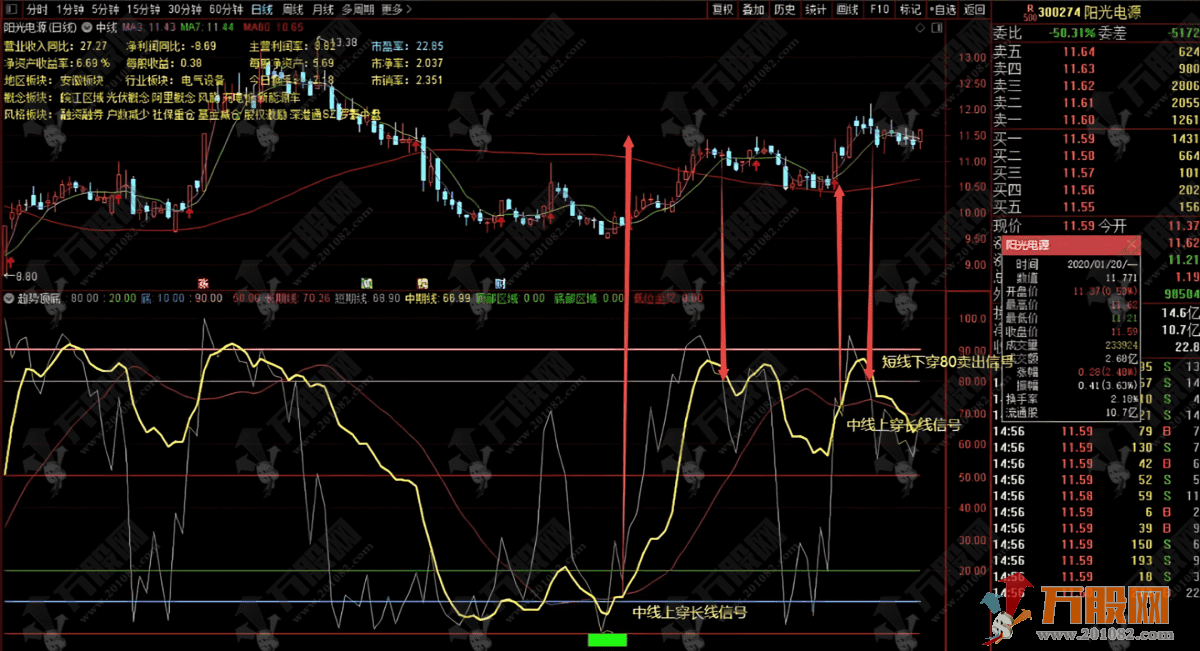This screenshot has width=1200, height=651.
Task: Click the green signal bar at chart bottom
Action: tap(606, 639)
